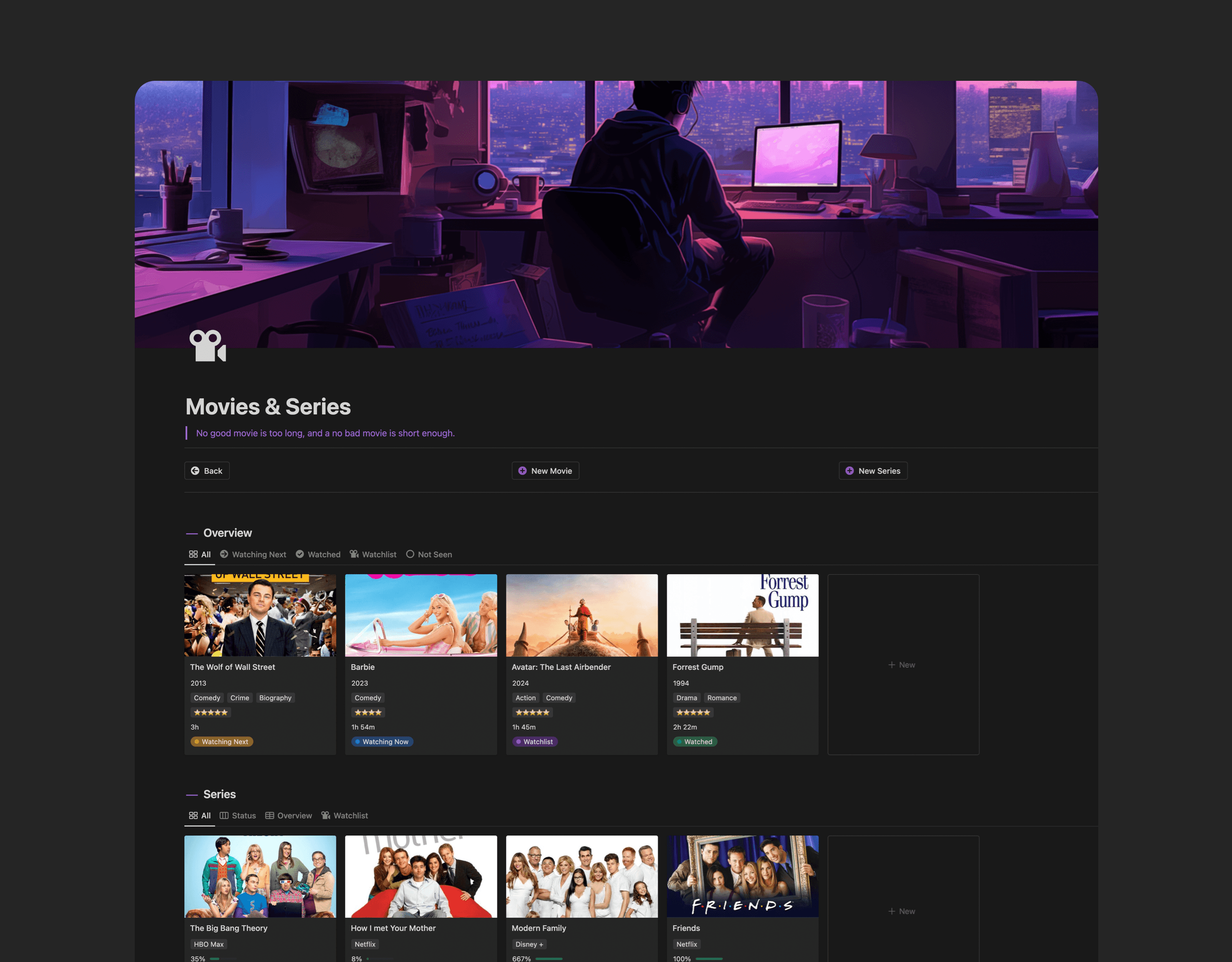Click the 35% progress bar

(x=223, y=959)
